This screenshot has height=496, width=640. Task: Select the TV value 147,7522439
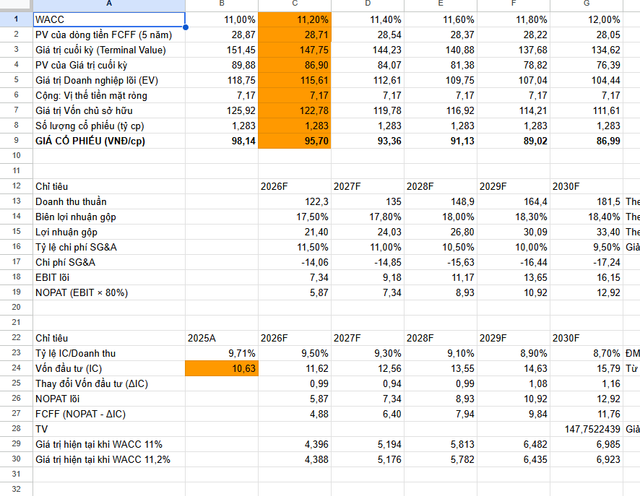coord(587,429)
